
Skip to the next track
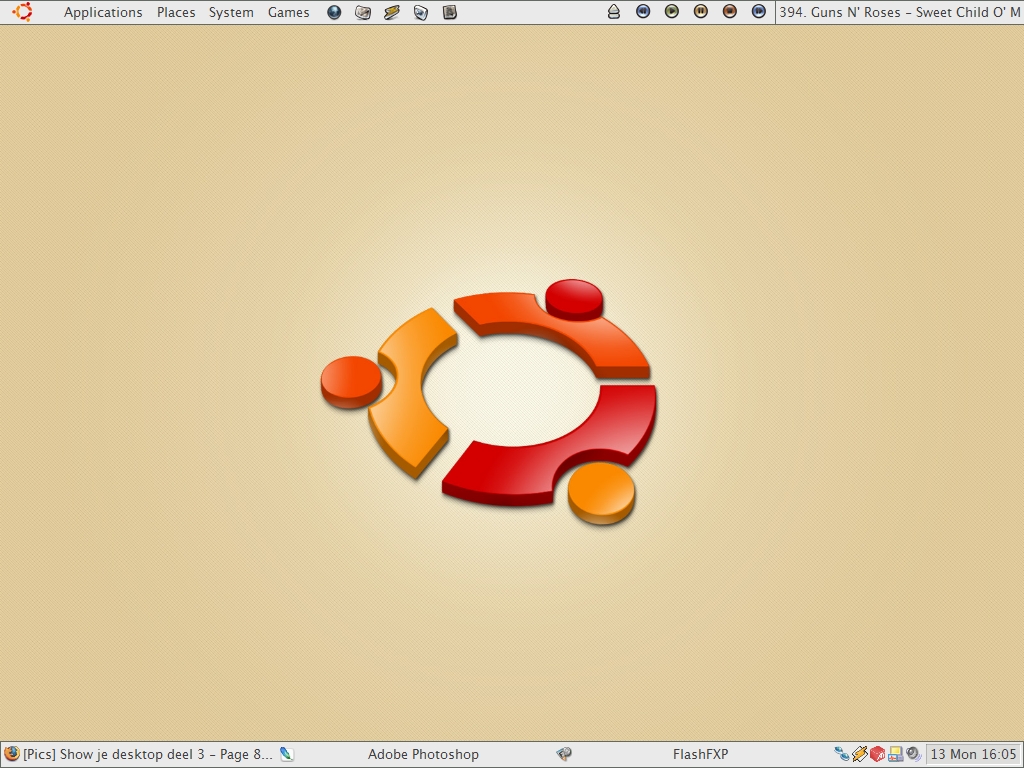point(758,11)
